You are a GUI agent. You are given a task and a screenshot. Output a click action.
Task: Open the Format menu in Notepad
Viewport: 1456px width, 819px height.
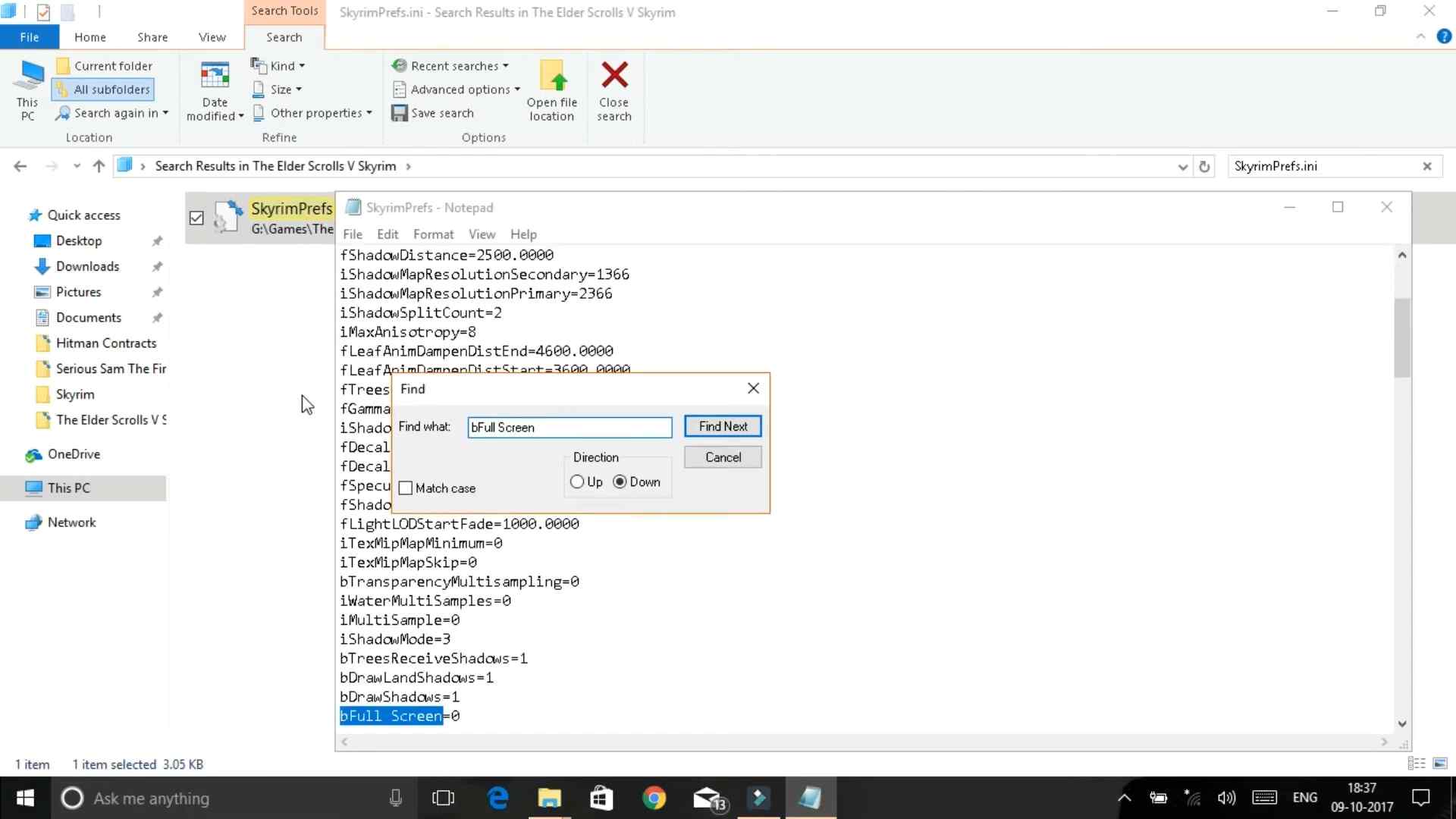[x=433, y=234]
